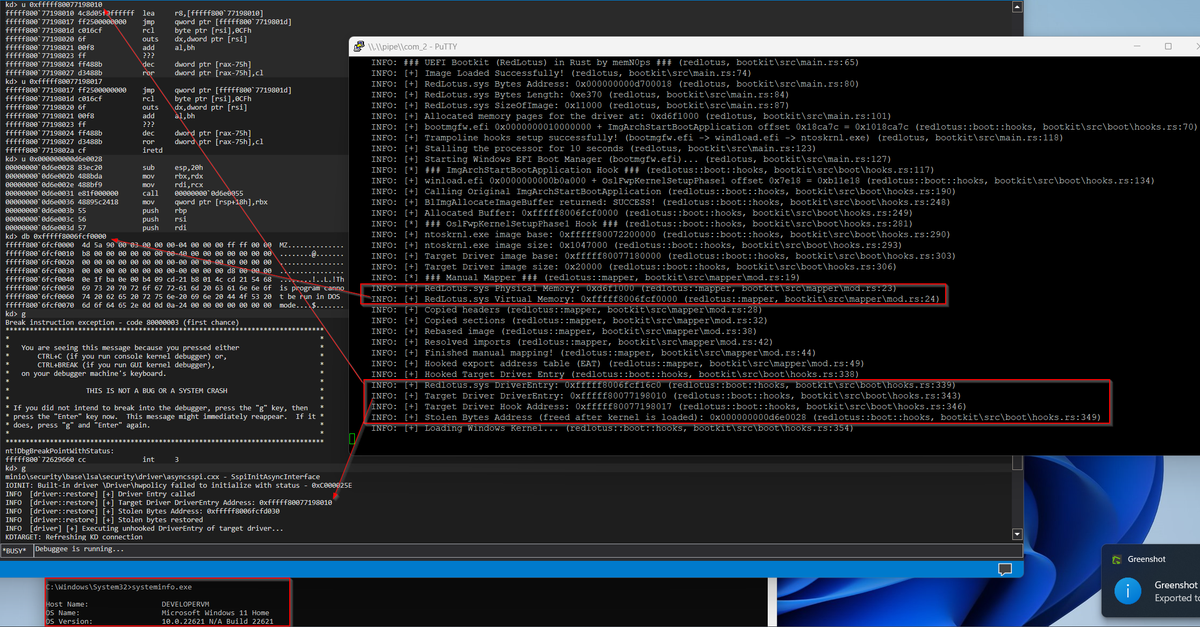Maximize the PuTTY window

1166,46
